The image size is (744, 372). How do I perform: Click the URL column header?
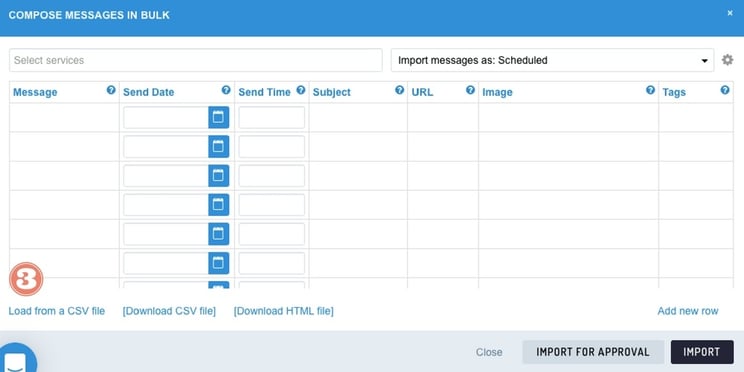422,93
